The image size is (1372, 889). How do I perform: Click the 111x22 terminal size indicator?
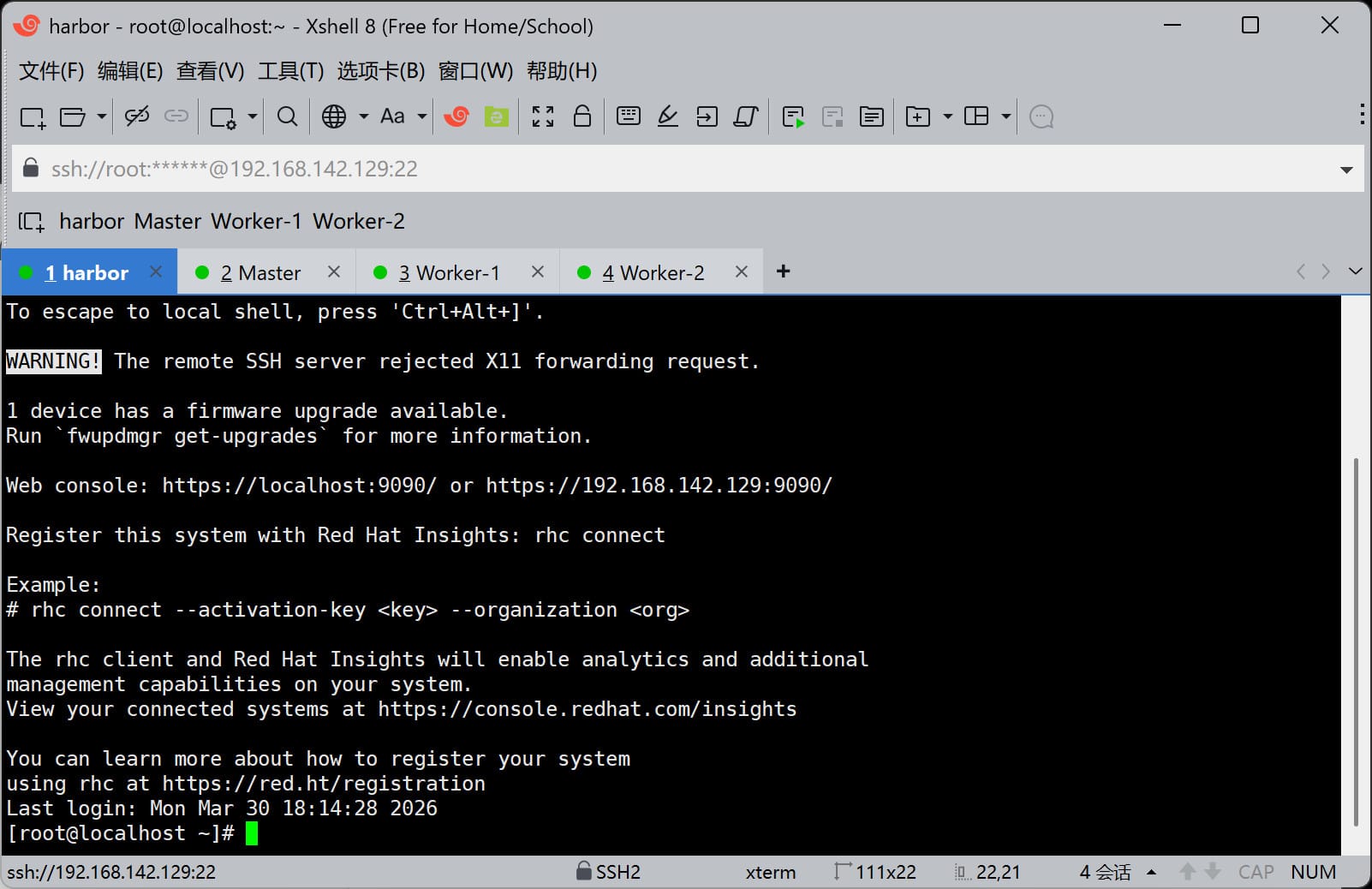(x=875, y=872)
